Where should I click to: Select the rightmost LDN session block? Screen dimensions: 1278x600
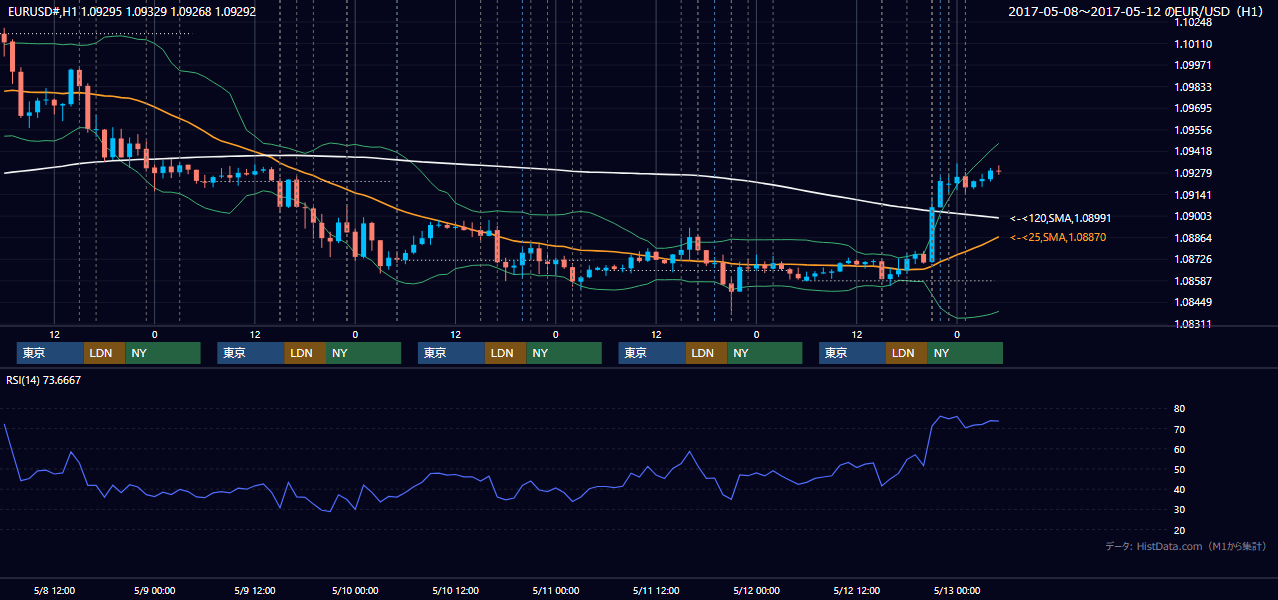point(906,353)
